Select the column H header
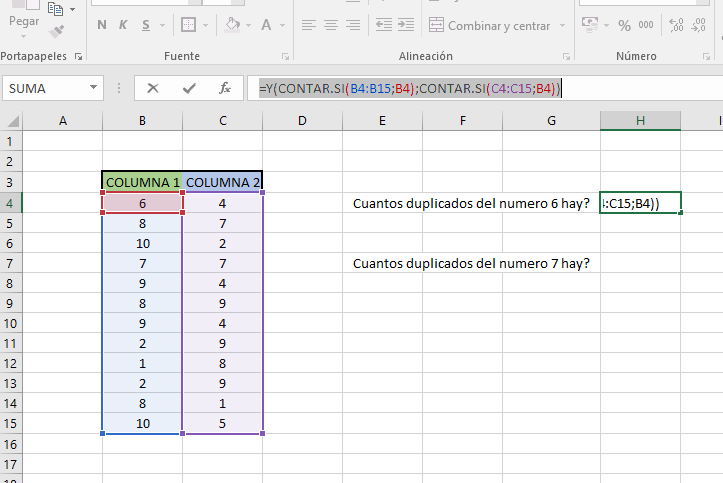The width and height of the screenshot is (723, 483). point(640,121)
